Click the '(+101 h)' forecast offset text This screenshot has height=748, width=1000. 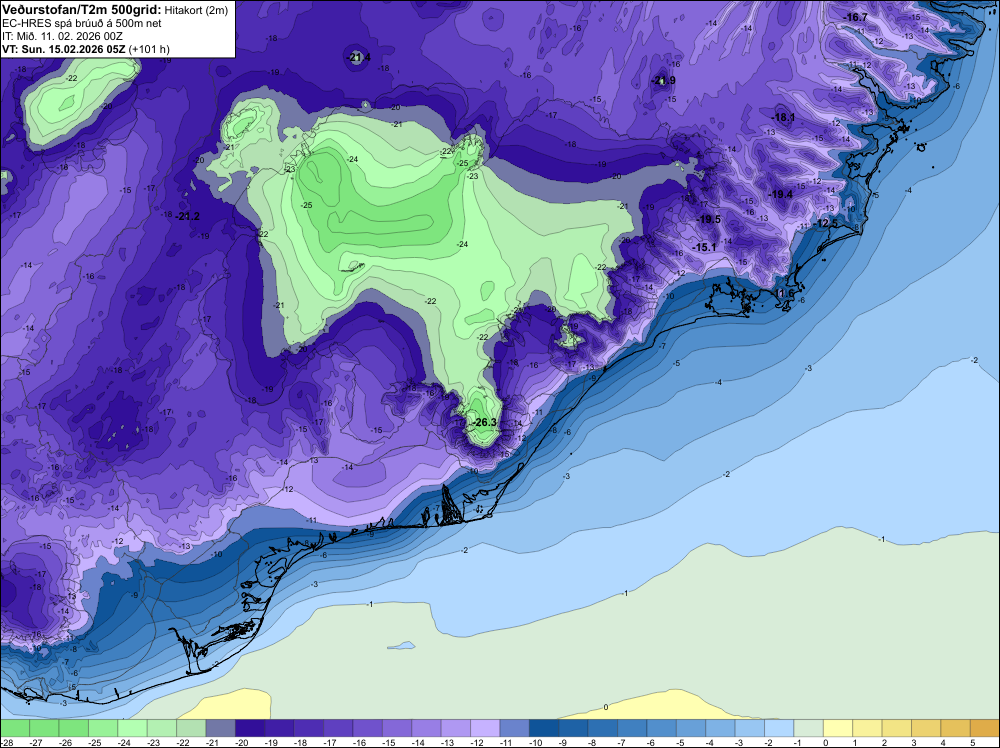click(149, 49)
